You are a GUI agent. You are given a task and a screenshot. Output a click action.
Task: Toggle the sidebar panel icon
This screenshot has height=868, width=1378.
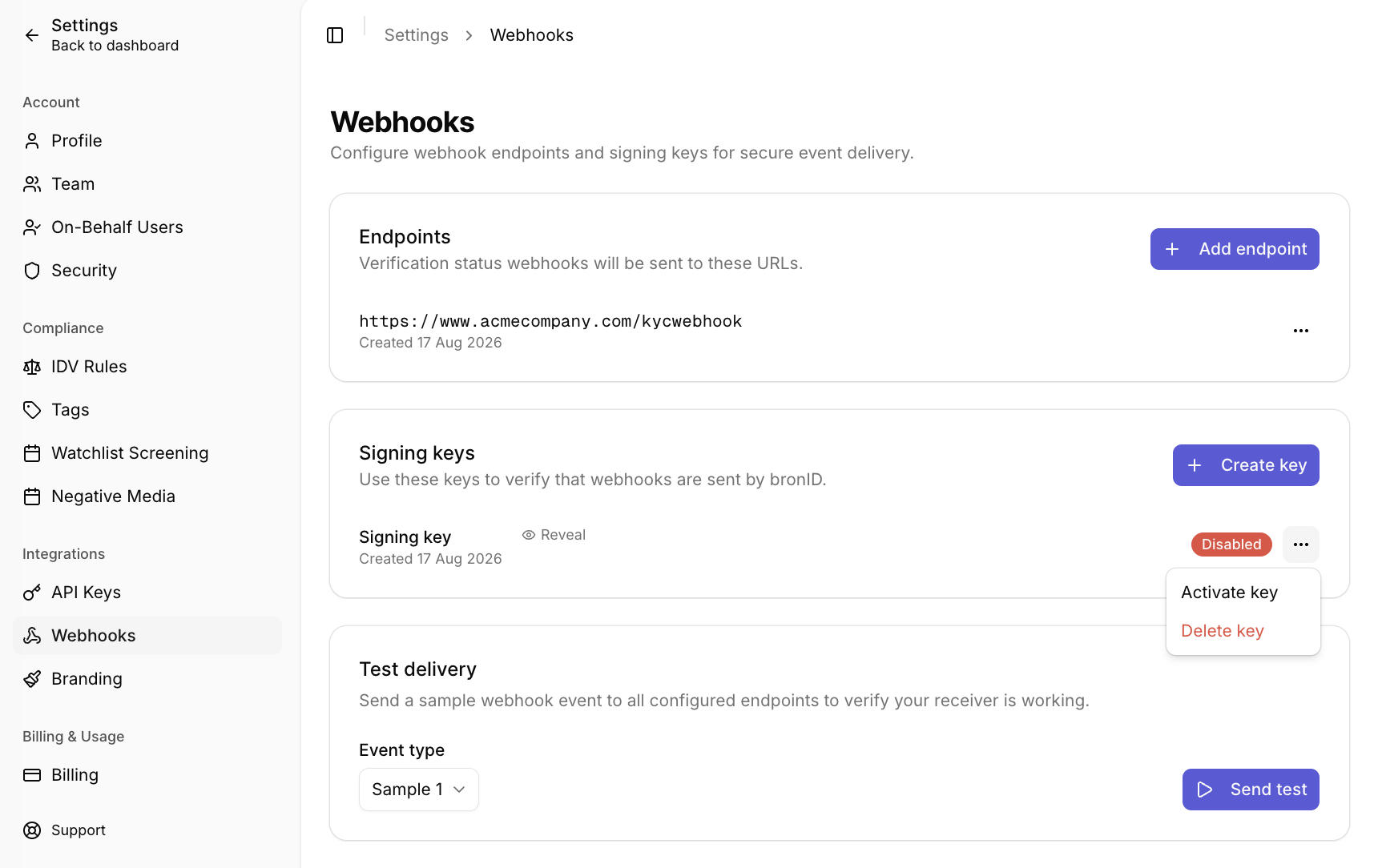(x=335, y=35)
